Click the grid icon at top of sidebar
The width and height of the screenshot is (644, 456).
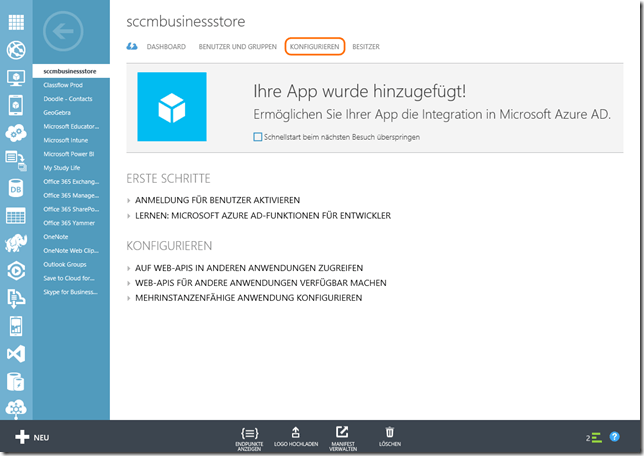16,20
